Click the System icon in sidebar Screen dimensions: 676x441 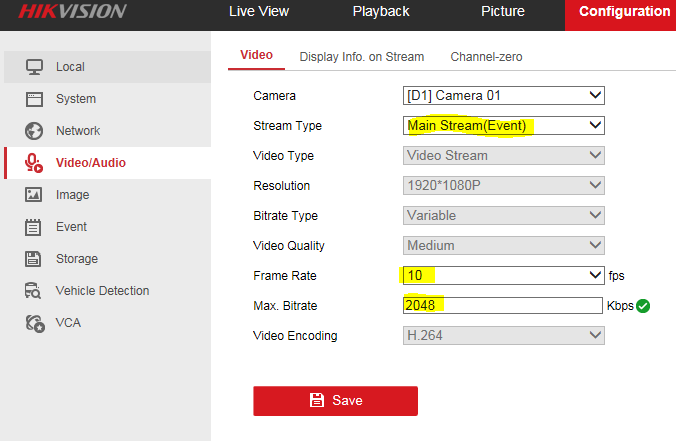[x=34, y=99]
